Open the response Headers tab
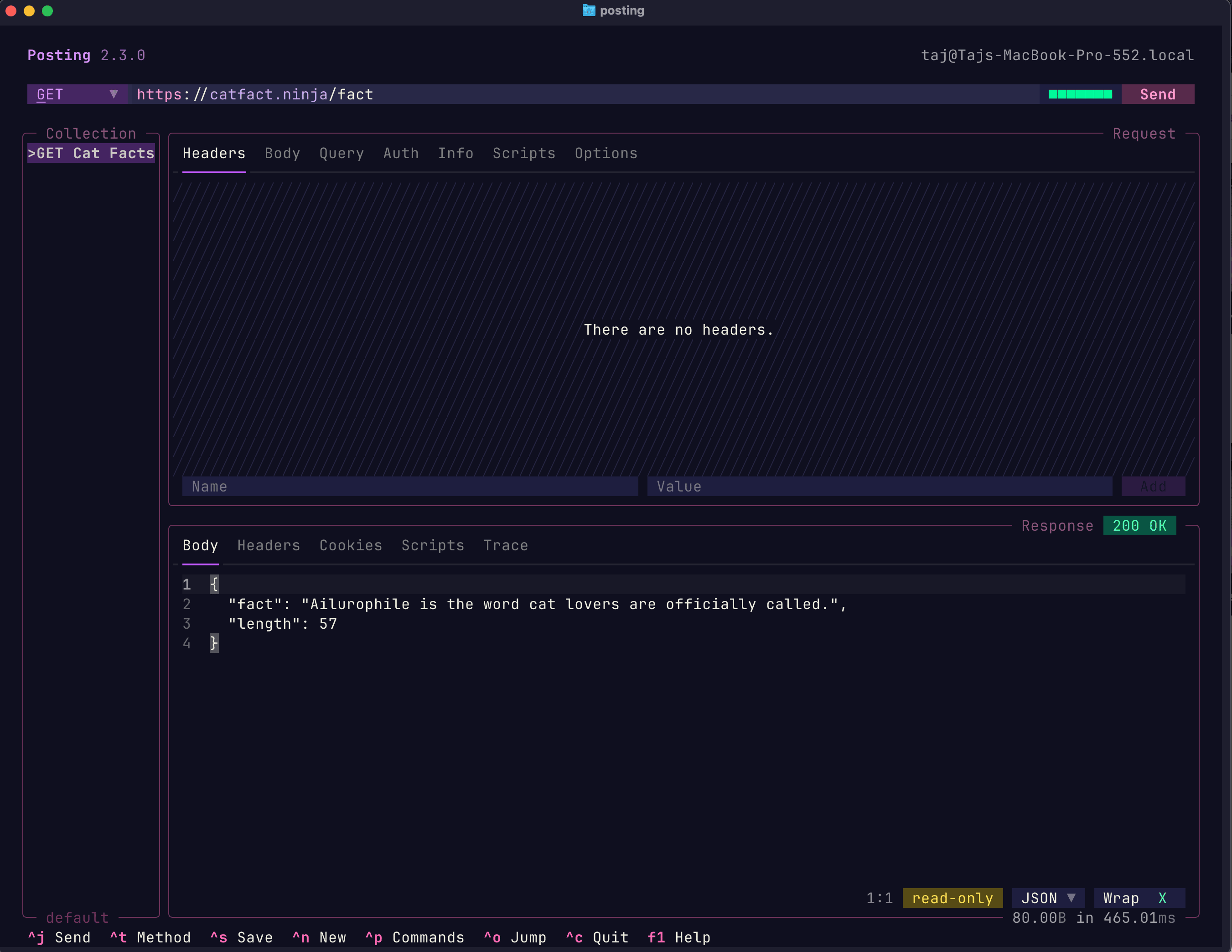Screen dimensions: 1232x952 tap(269, 545)
